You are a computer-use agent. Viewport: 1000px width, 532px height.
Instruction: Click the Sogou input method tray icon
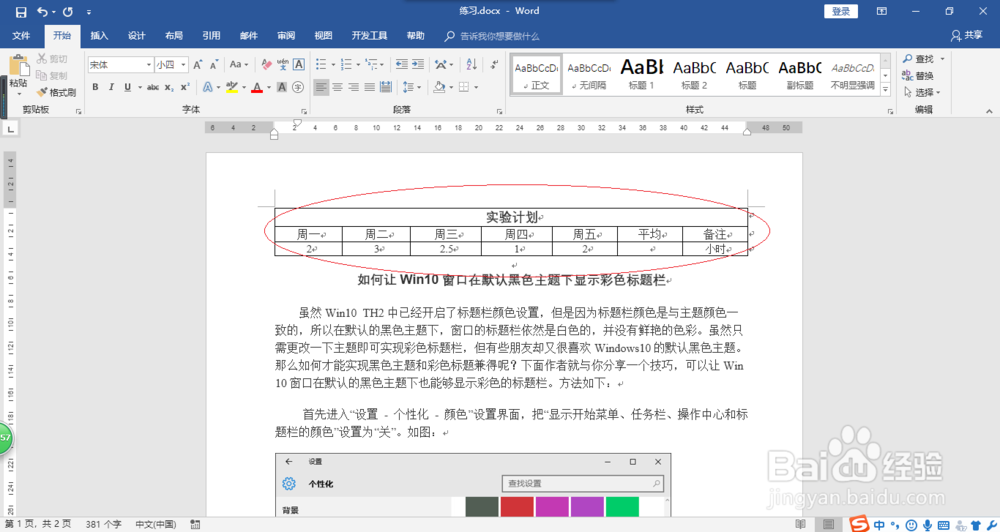[859, 524]
